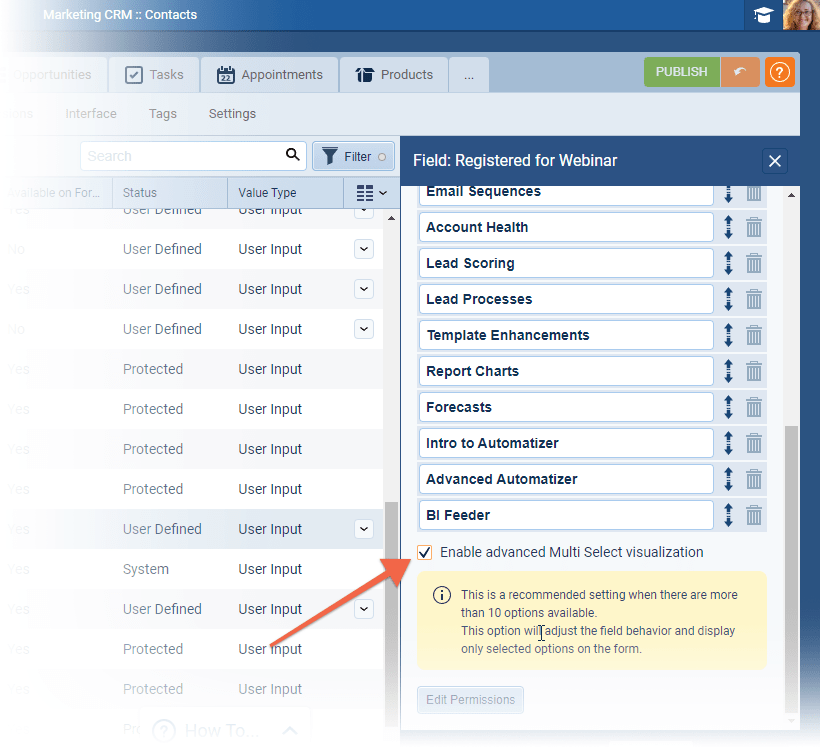Expand the dropdown on the highlighted User Defined row

pyautogui.click(x=364, y=529)
